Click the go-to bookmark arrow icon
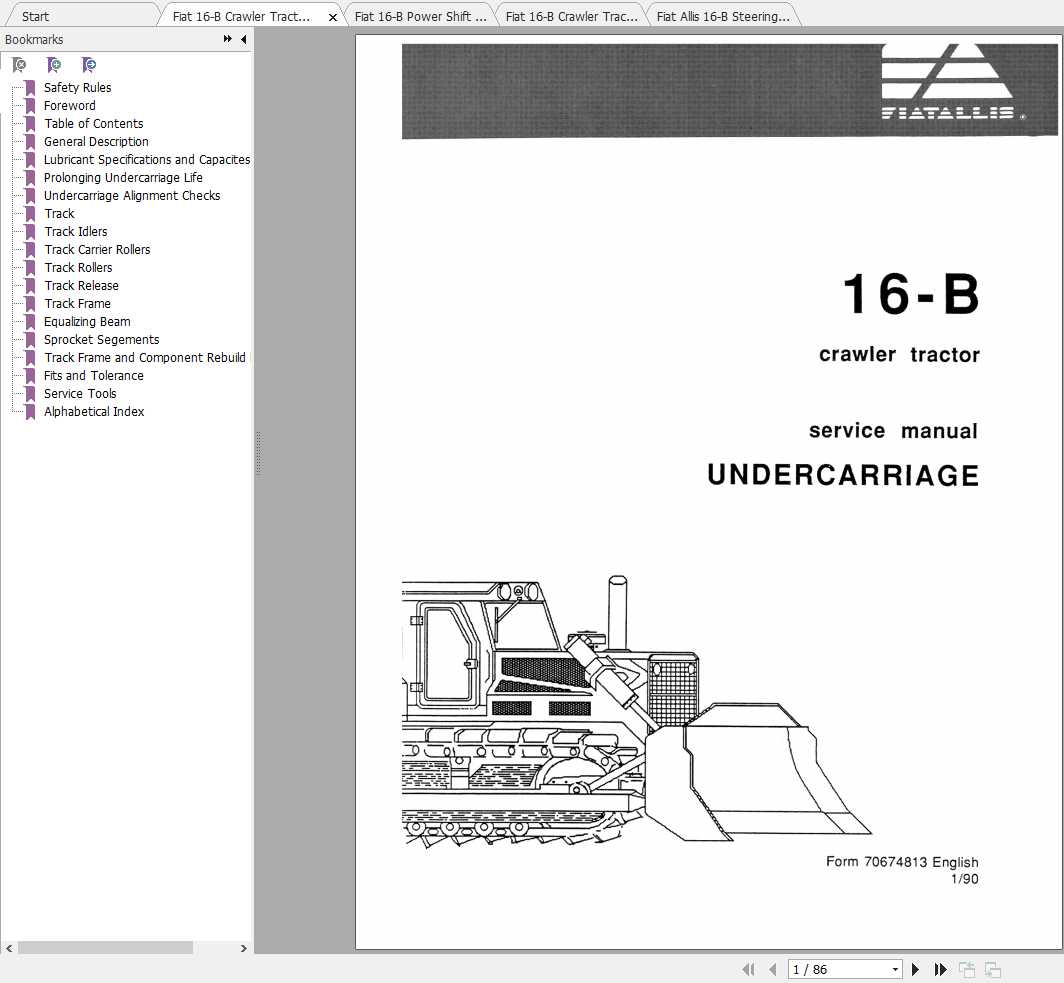Screen dimensions: 1064x983 coord(89,65)
